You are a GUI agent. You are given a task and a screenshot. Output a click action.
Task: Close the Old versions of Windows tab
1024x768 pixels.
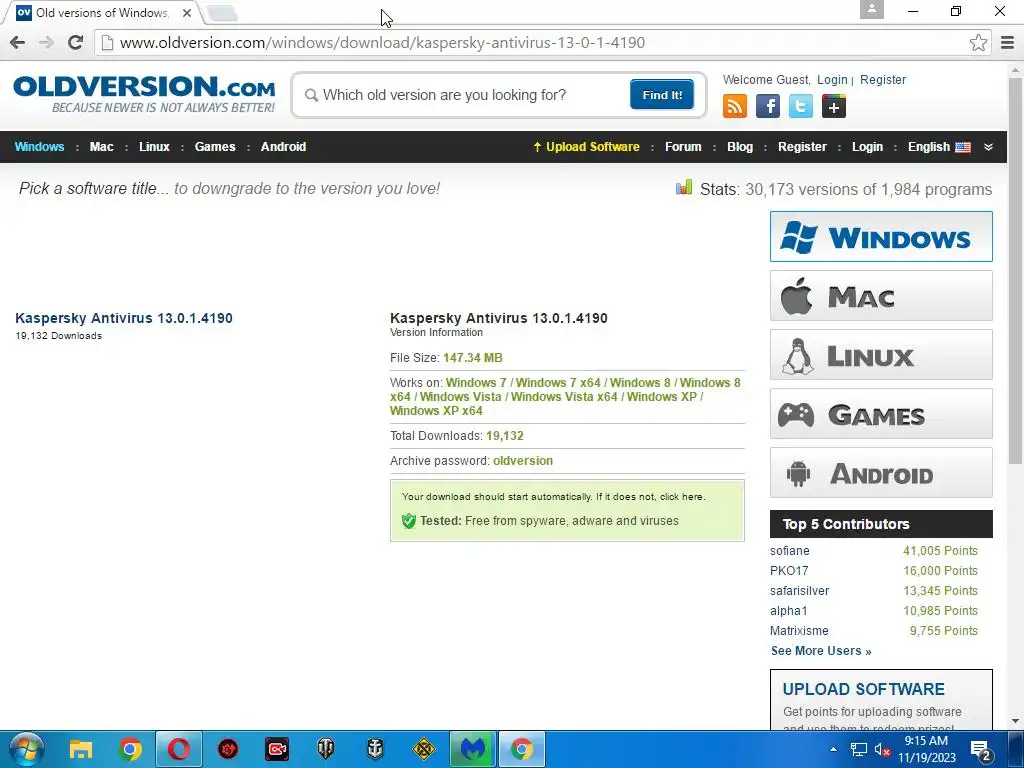(187, 12)
